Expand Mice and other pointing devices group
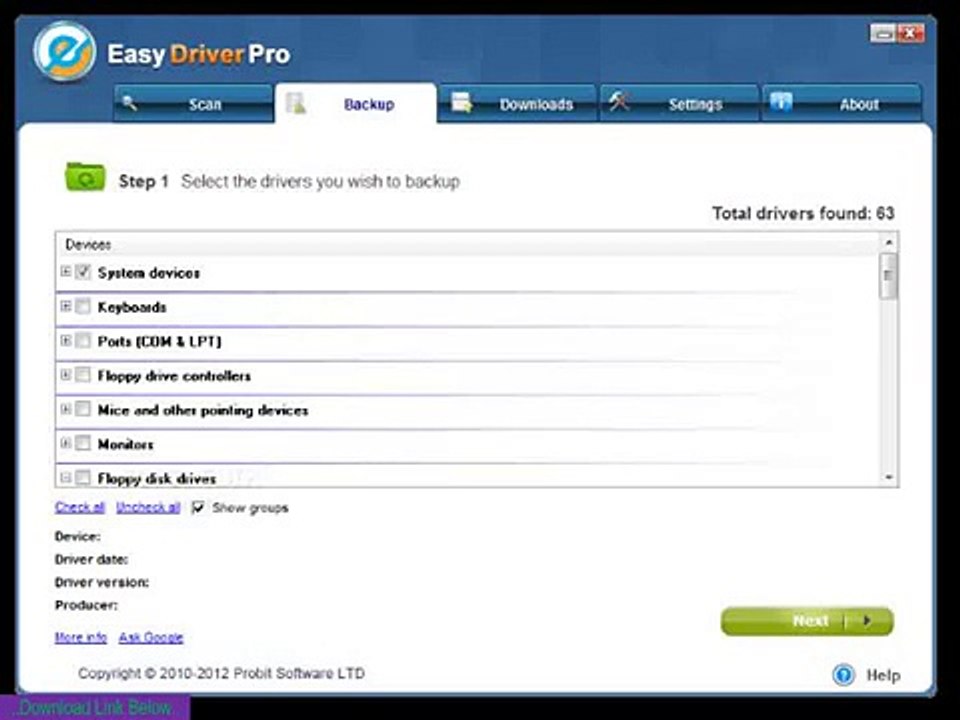The width and height of the screenshot is (960, 720). (x=66, y=408)
